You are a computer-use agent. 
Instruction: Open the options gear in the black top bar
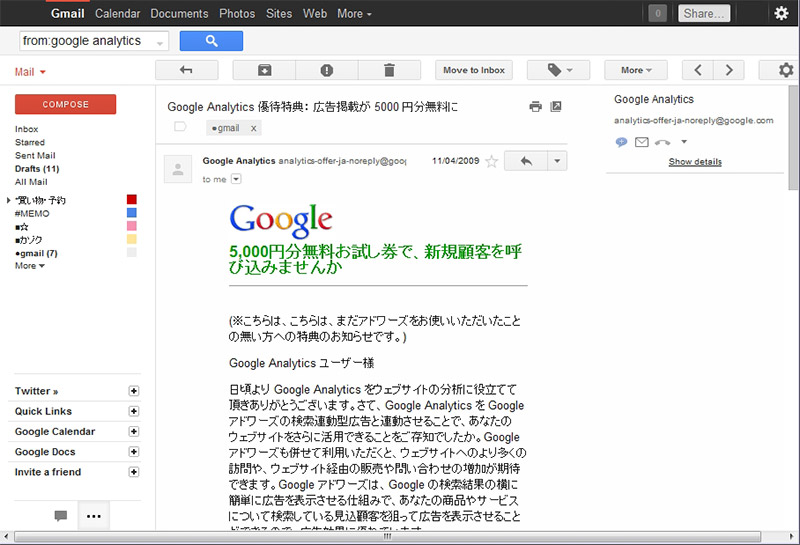point(781,13)
